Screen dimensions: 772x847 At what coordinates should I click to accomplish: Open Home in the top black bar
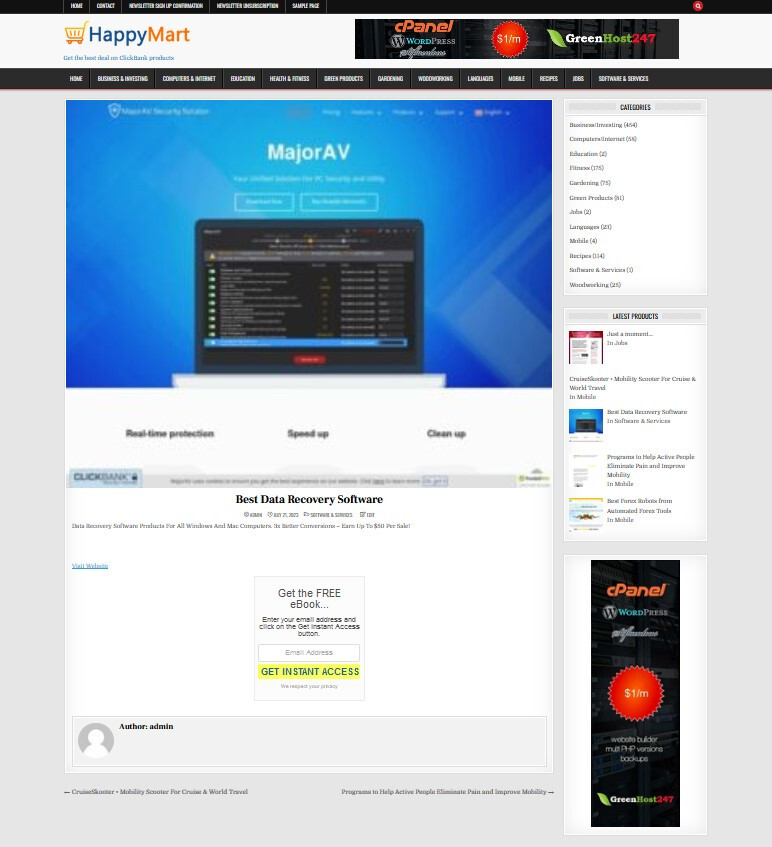77,6
